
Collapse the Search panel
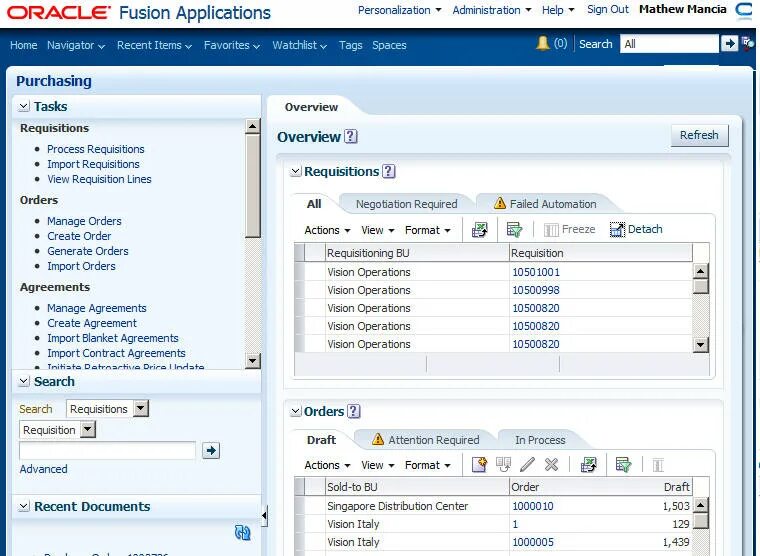coord(24,381)
